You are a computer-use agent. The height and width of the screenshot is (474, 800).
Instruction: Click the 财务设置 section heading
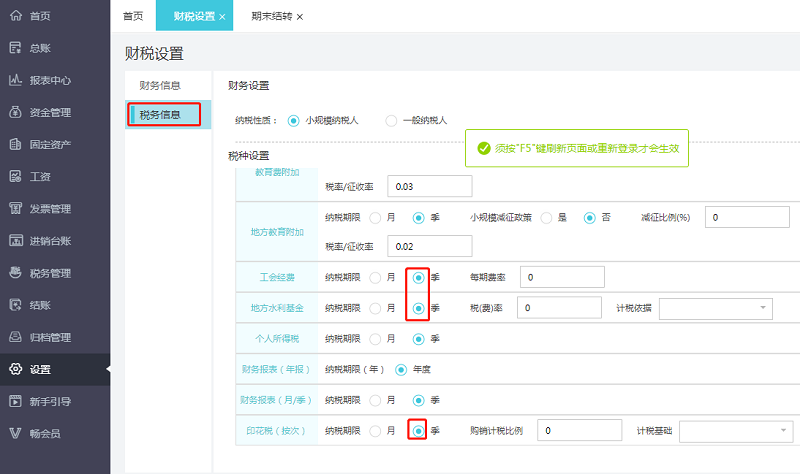pos(248,85)
